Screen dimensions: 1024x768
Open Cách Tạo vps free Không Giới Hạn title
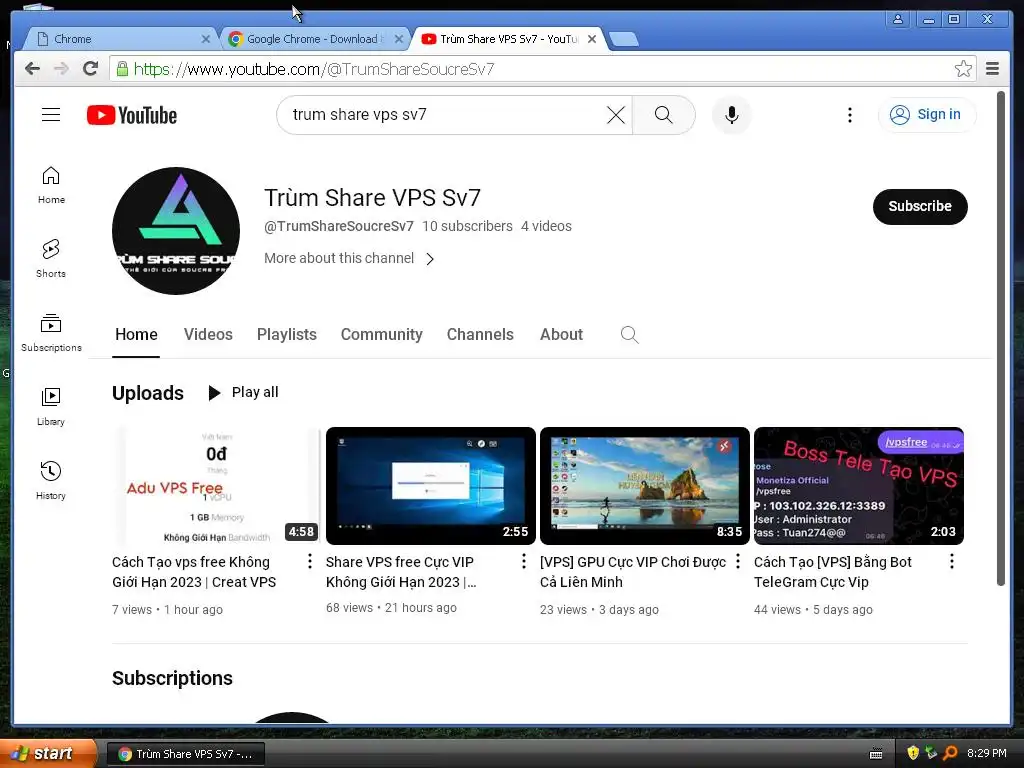coord(194,571)
